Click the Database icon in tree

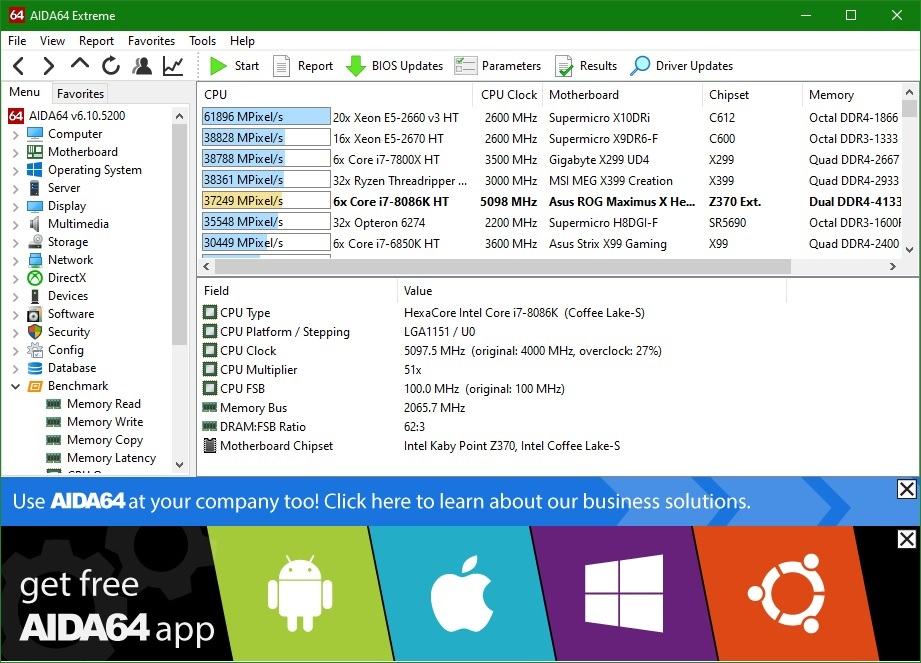pos(35,368)
